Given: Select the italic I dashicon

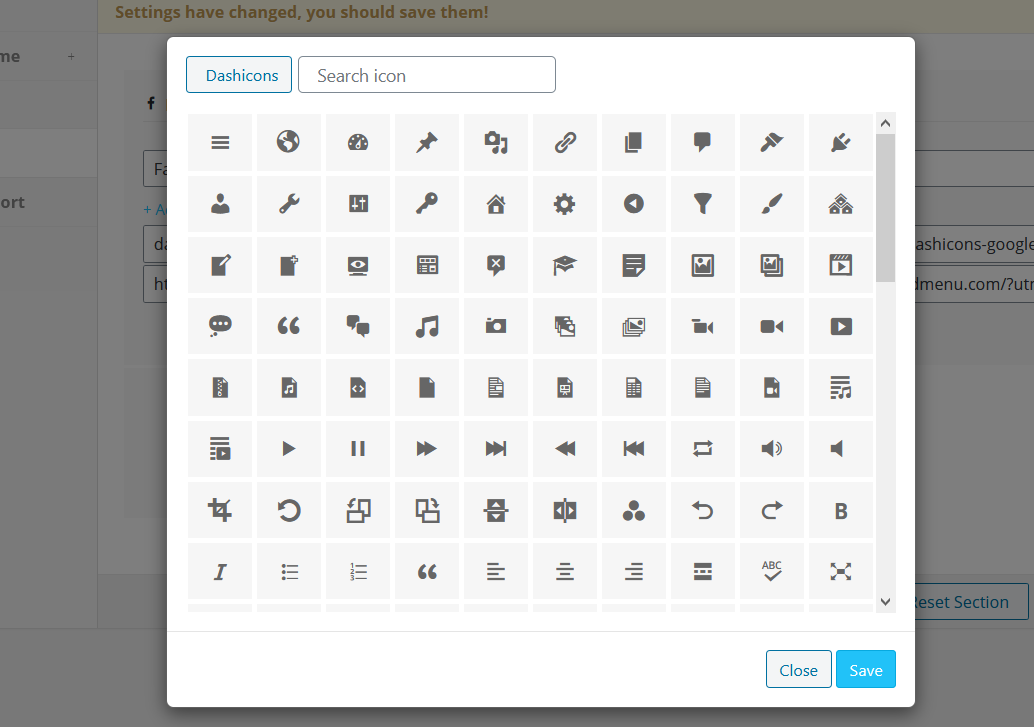Looking at the screenshot, I should click(x=220, y=571).
